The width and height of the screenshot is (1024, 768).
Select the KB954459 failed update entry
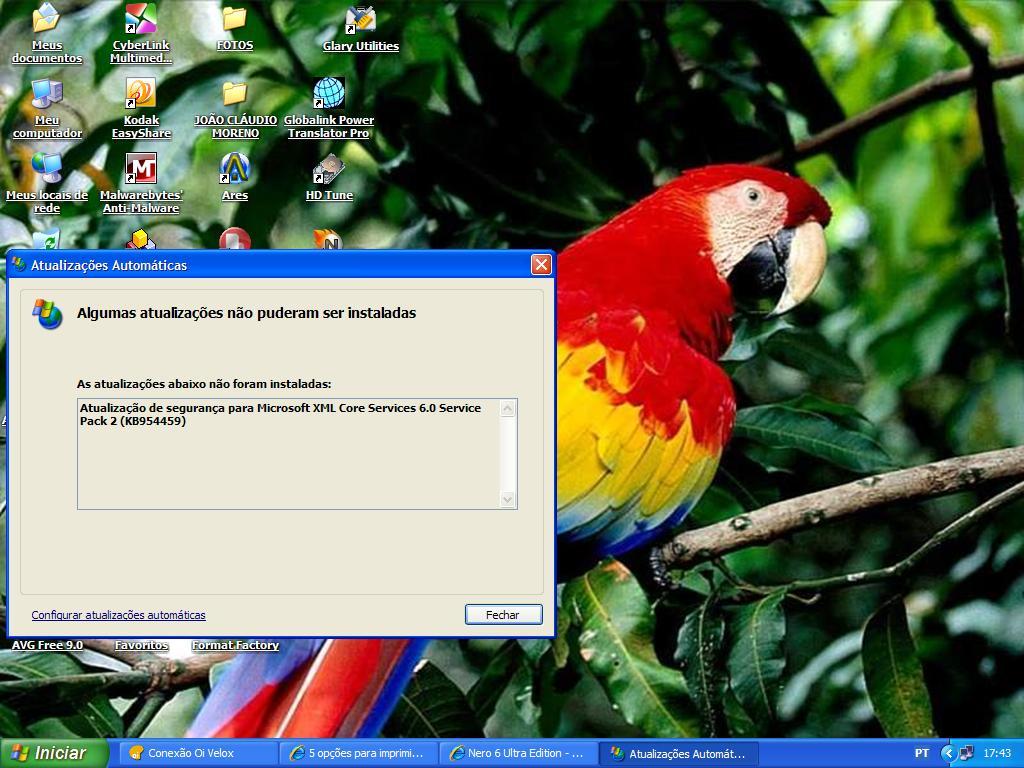tap(280, 415)
